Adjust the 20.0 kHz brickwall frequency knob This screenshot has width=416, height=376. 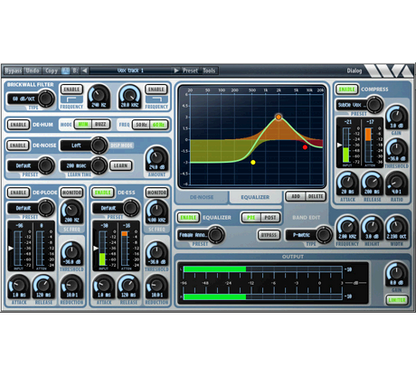pyautogui.click(x=130, y=96)
